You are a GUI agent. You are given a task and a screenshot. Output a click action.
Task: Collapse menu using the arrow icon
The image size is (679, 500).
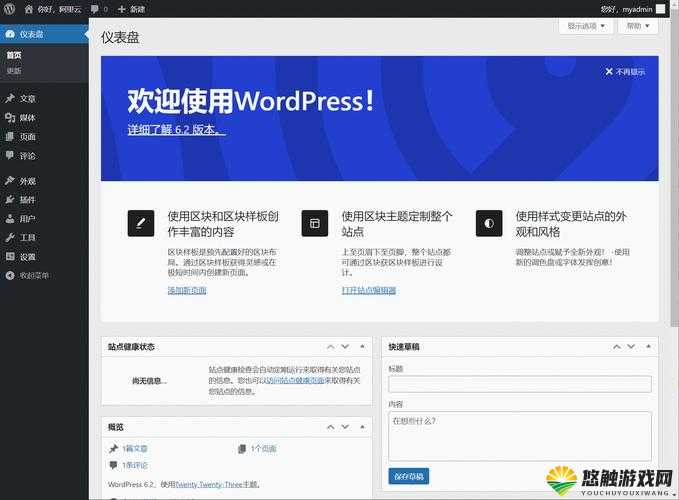click(x=10, y=275)
